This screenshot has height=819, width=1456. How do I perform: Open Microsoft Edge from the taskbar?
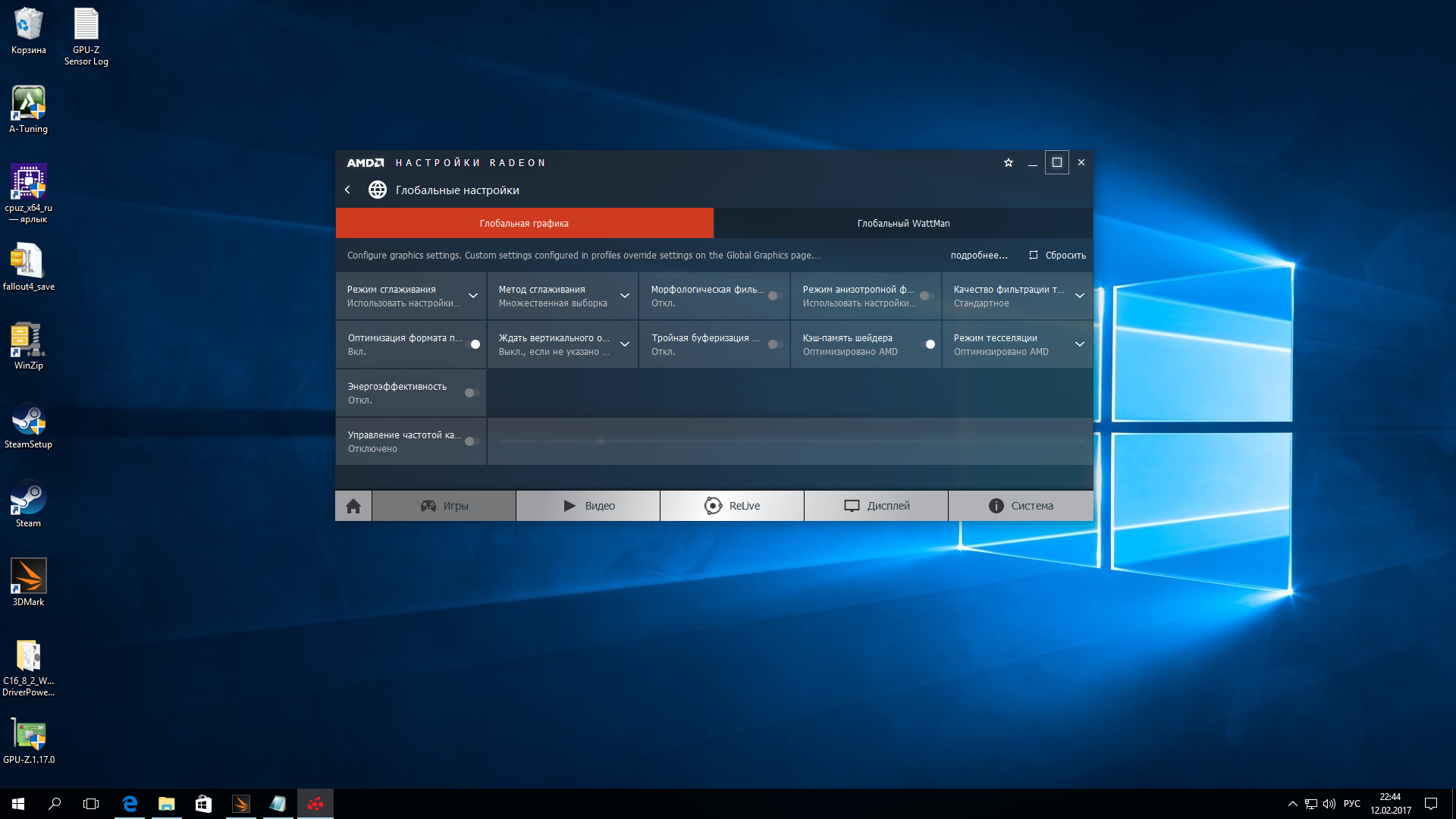pyautogui.click(x=130, y=804)
